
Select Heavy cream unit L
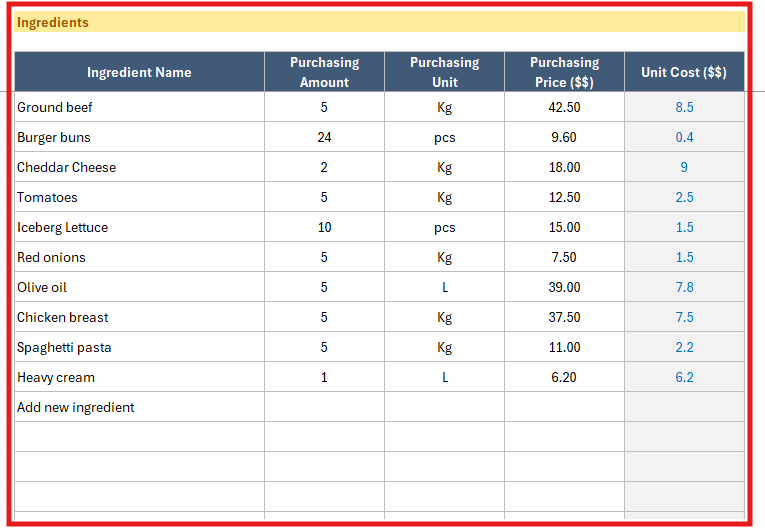point(444,377)
